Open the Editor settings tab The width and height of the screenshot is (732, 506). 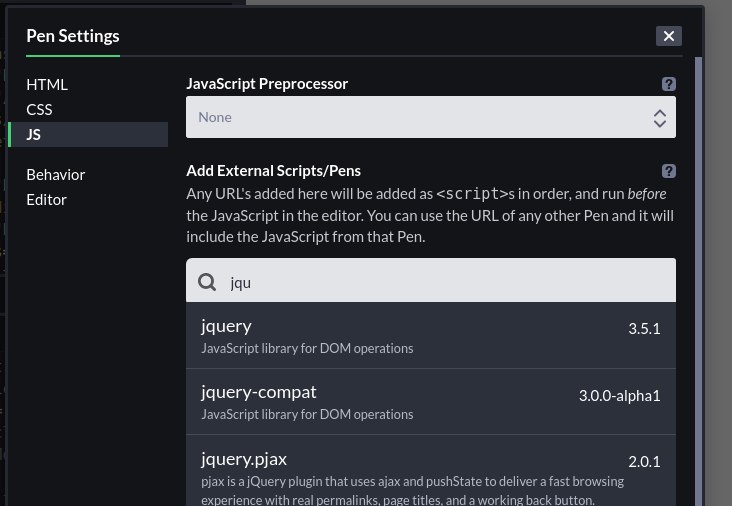(46, 200)
